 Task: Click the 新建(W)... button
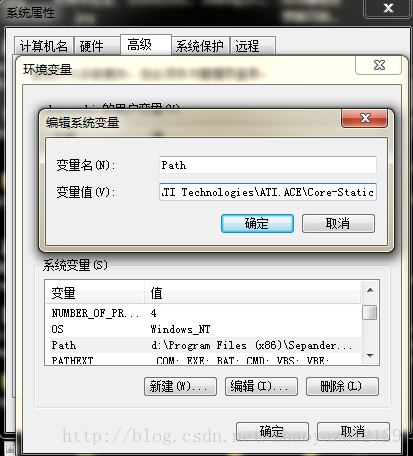[x=180, y=387]
